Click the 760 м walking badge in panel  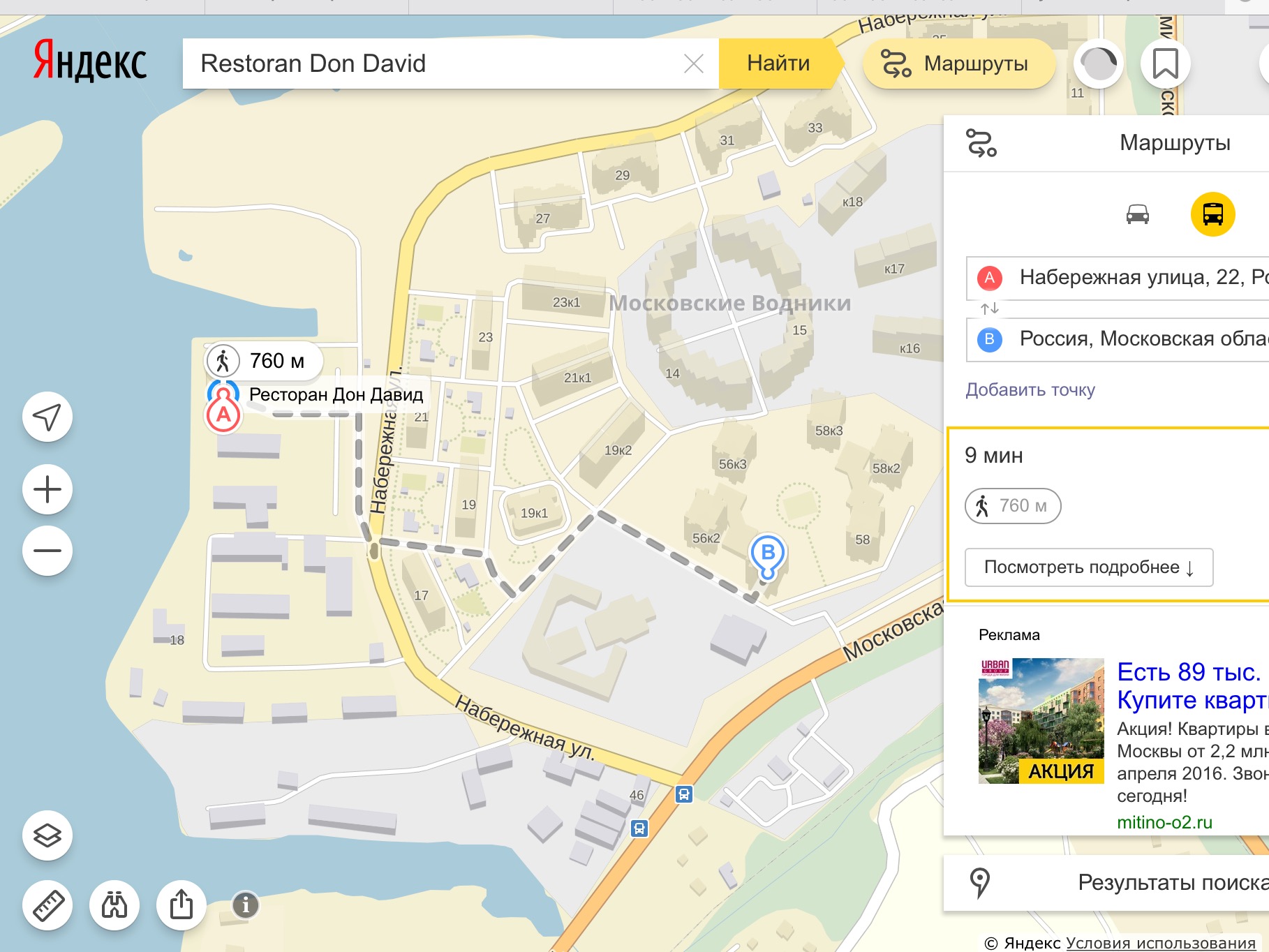click(1013, 506)
